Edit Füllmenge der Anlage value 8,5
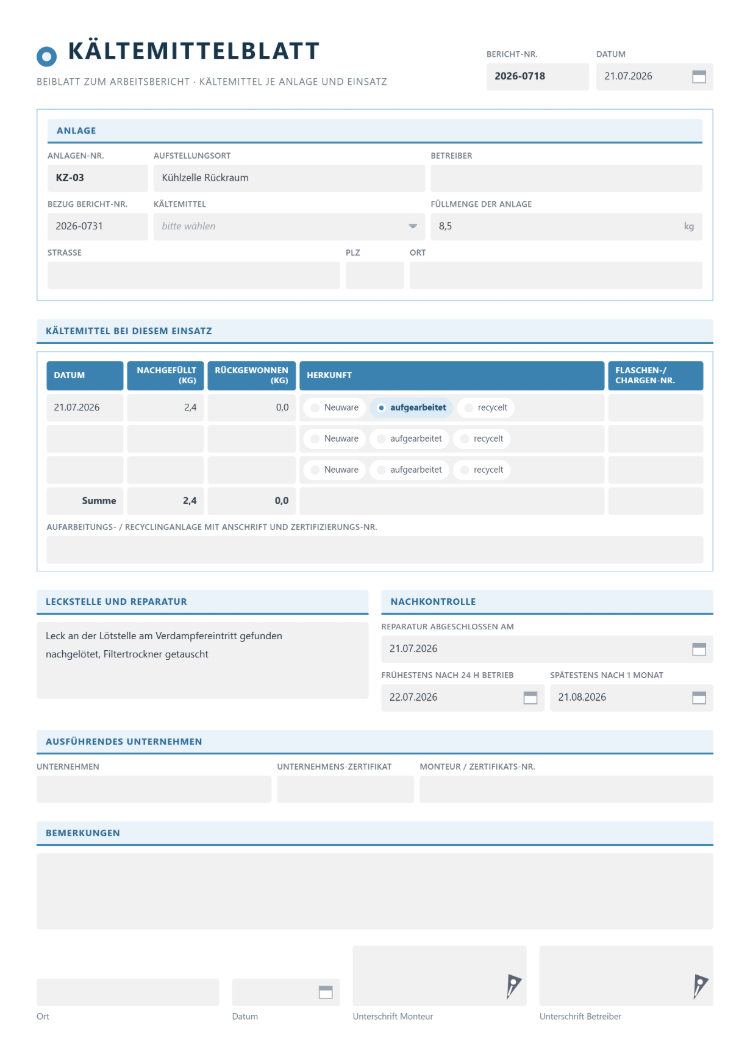 pyautogui.click(x=566, y=226)
